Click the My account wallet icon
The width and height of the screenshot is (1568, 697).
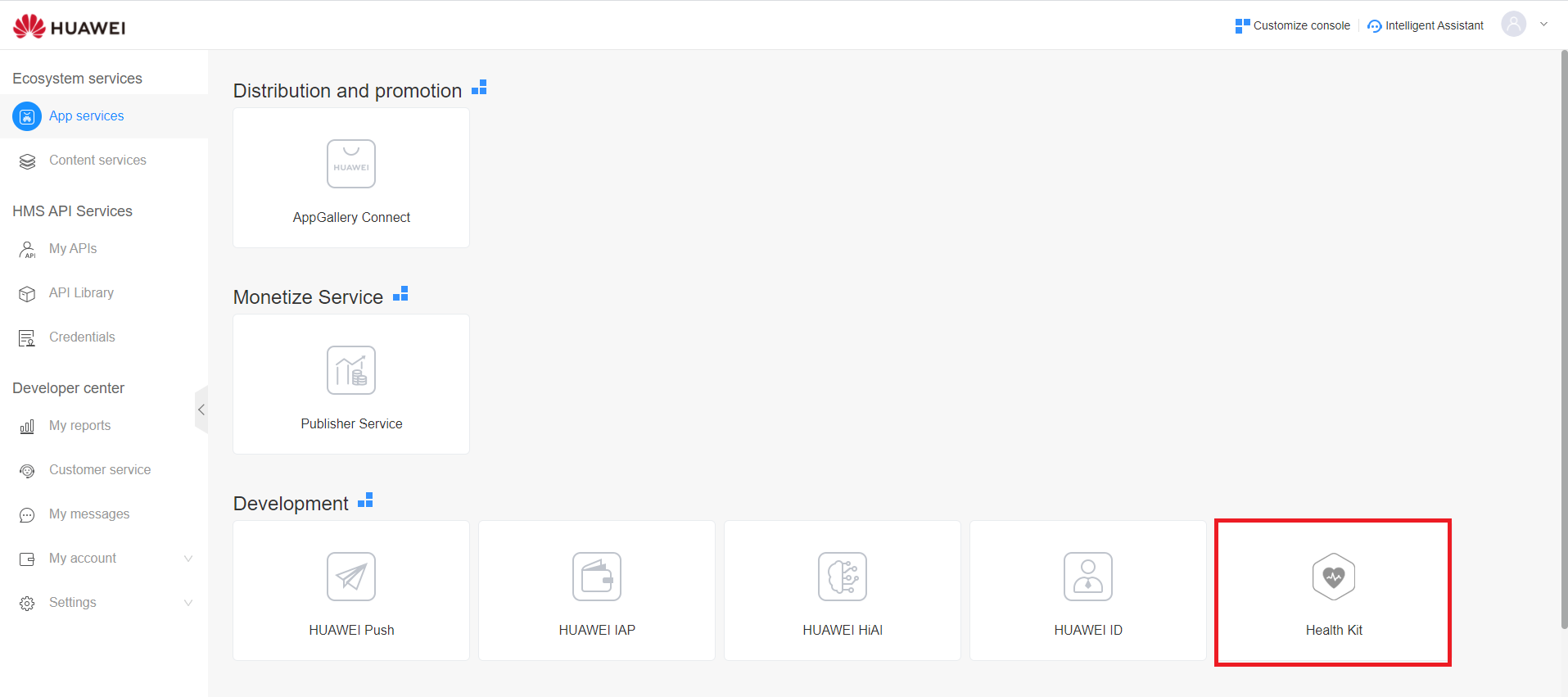click(x=27, y=559)
